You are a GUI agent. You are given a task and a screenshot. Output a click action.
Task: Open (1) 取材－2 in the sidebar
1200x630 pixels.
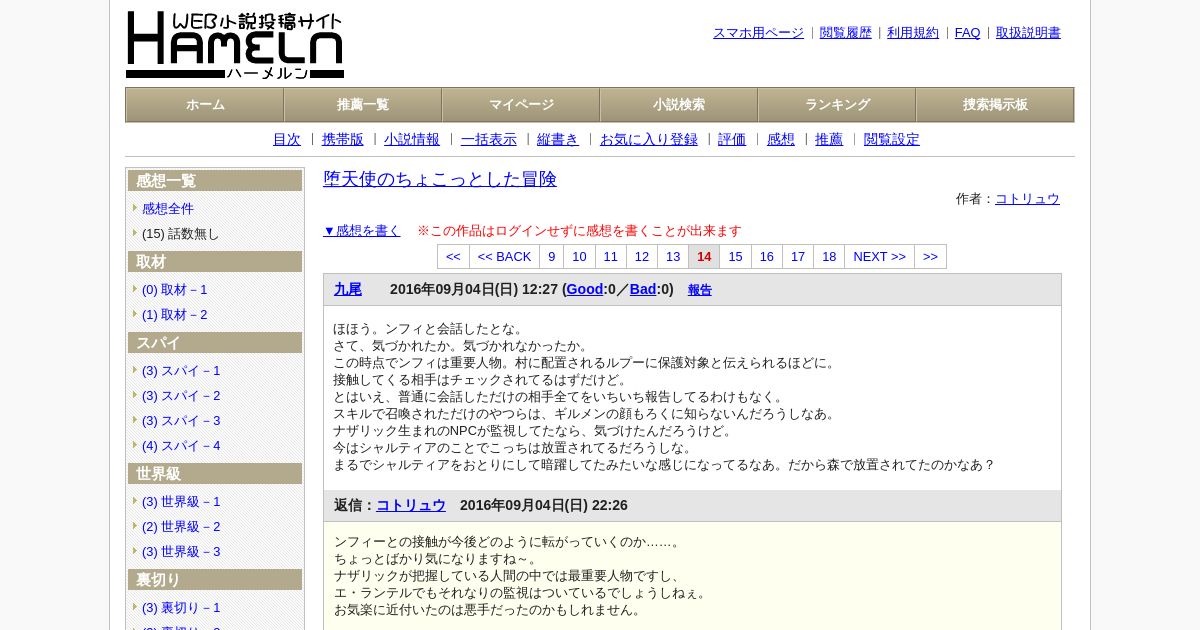point(175,315)
